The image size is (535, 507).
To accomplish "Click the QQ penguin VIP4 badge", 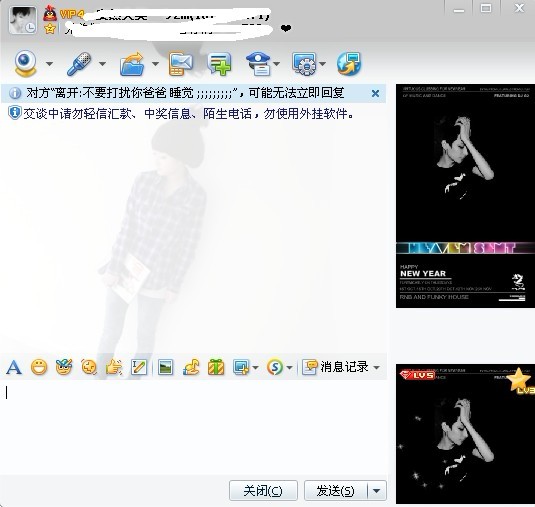I will tap(62, 13).
